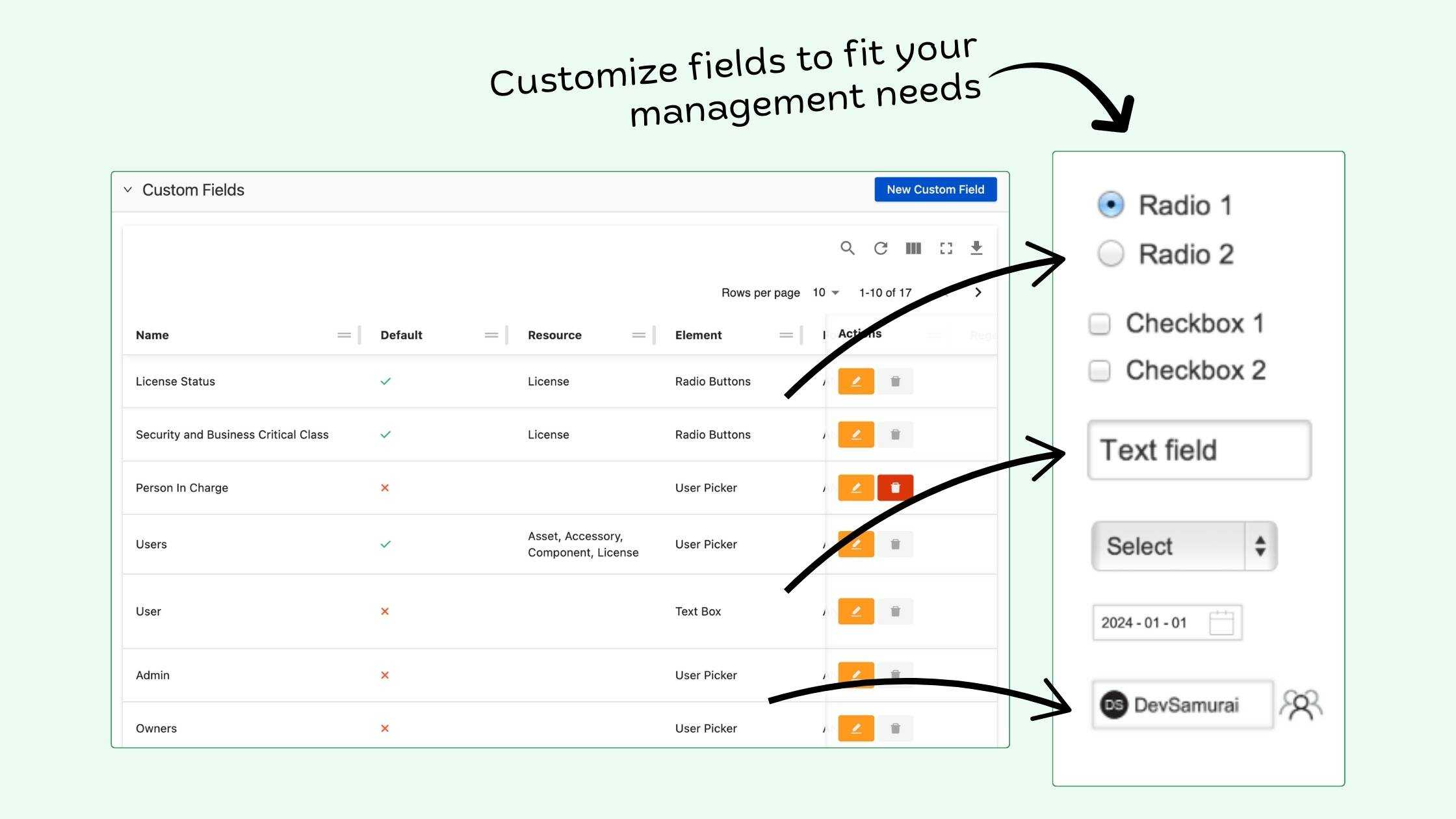The height and width of the screenshot is (819, 1456).
Task: Toggle full screen table view icon
Action: [946, 248]
